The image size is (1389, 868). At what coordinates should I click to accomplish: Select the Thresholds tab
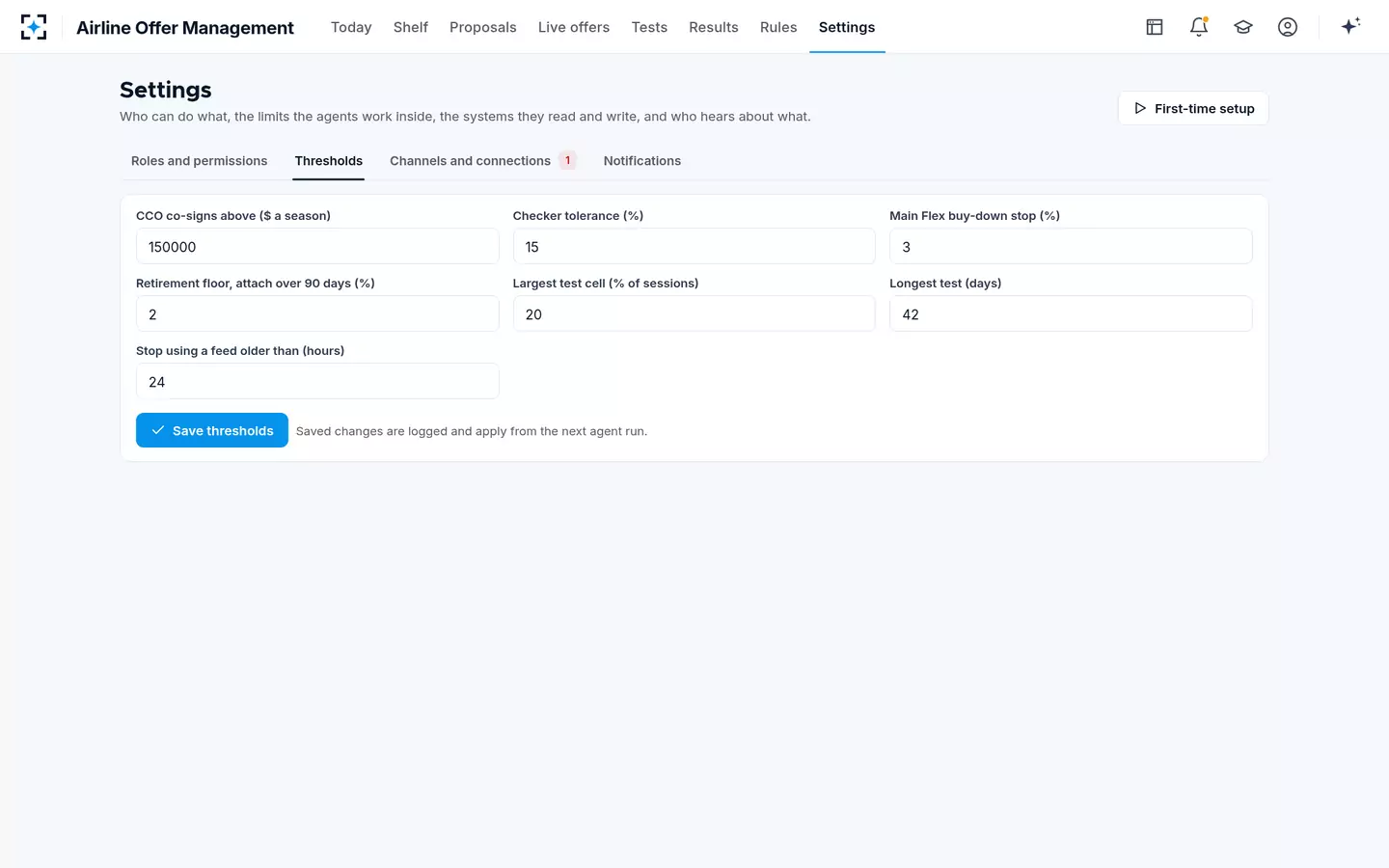(329, 161)
